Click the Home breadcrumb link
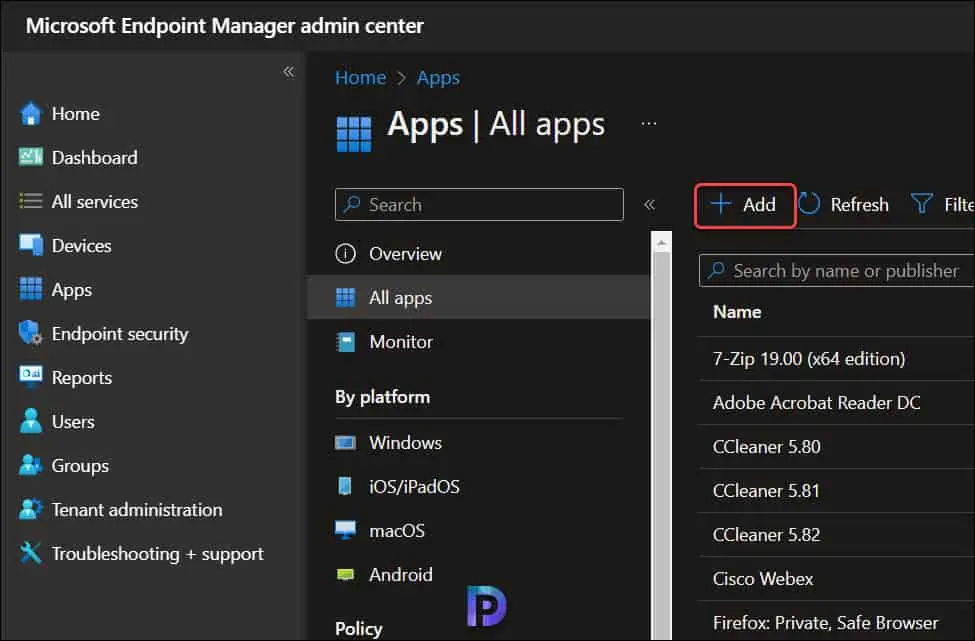 (361, 78)
